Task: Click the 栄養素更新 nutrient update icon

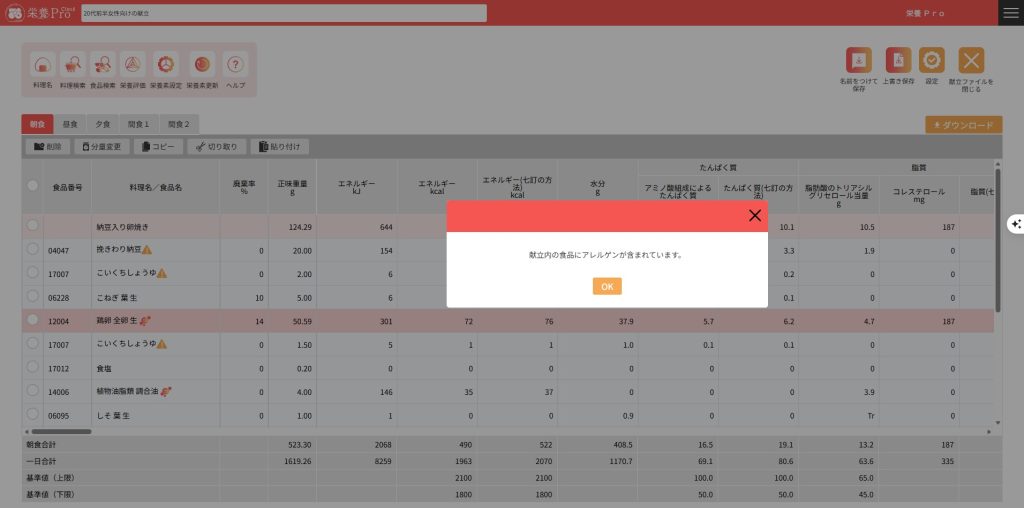Action: (202, 64)
